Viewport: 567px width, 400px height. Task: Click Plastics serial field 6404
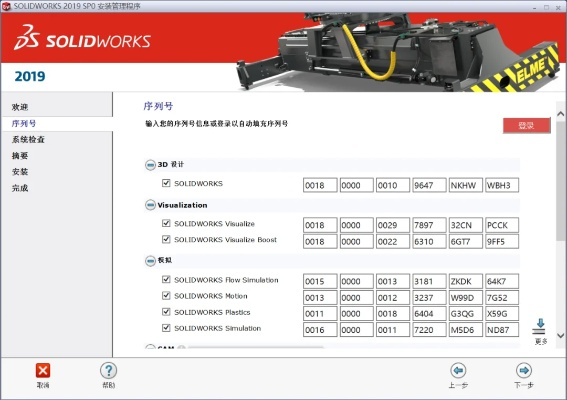429,314
